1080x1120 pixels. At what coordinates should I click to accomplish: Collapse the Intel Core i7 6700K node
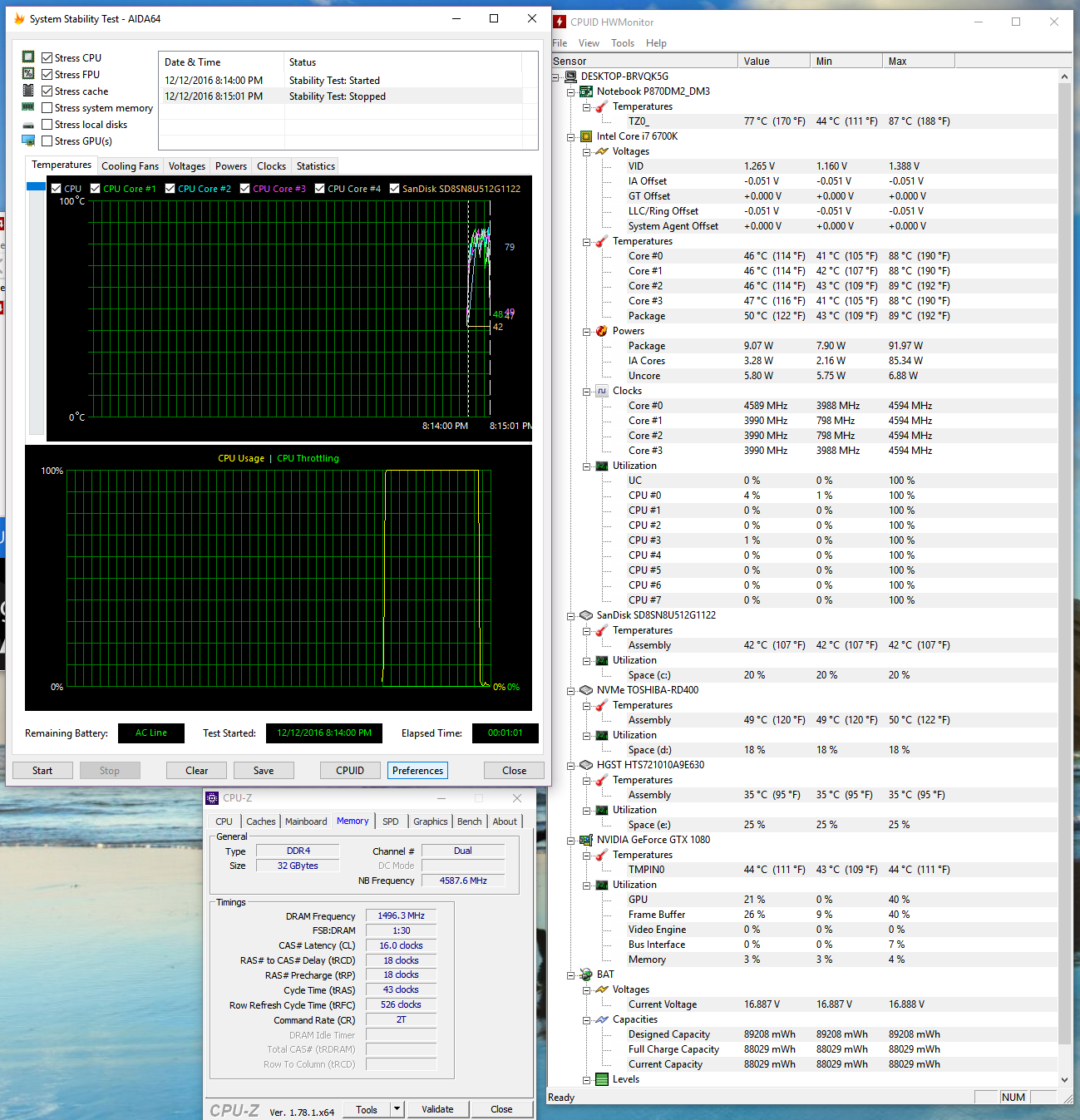tap(571, 136)
